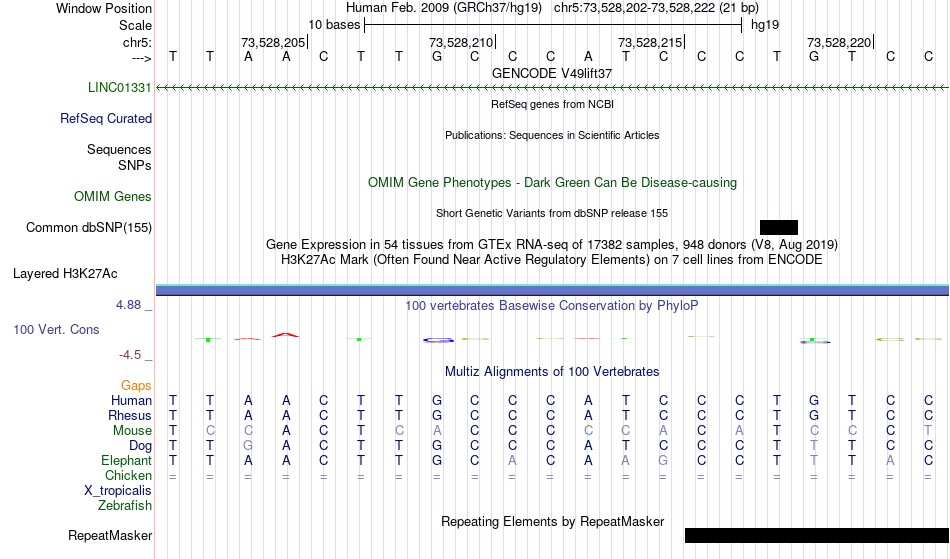Click the blue PhyloP mark under base G

[x=438, y=340]
